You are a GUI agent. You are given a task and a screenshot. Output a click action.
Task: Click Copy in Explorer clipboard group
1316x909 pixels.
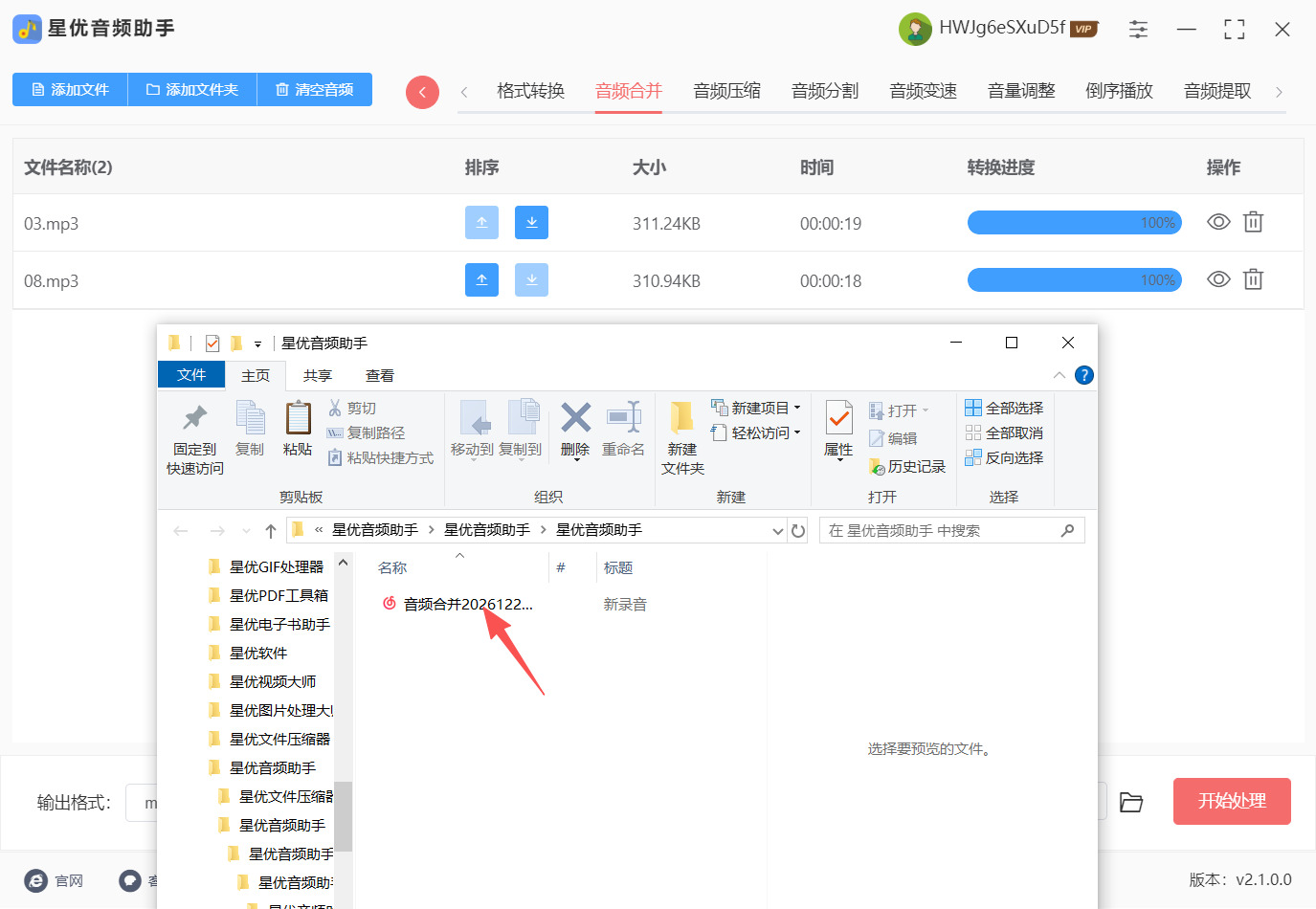tap(250, 430)
